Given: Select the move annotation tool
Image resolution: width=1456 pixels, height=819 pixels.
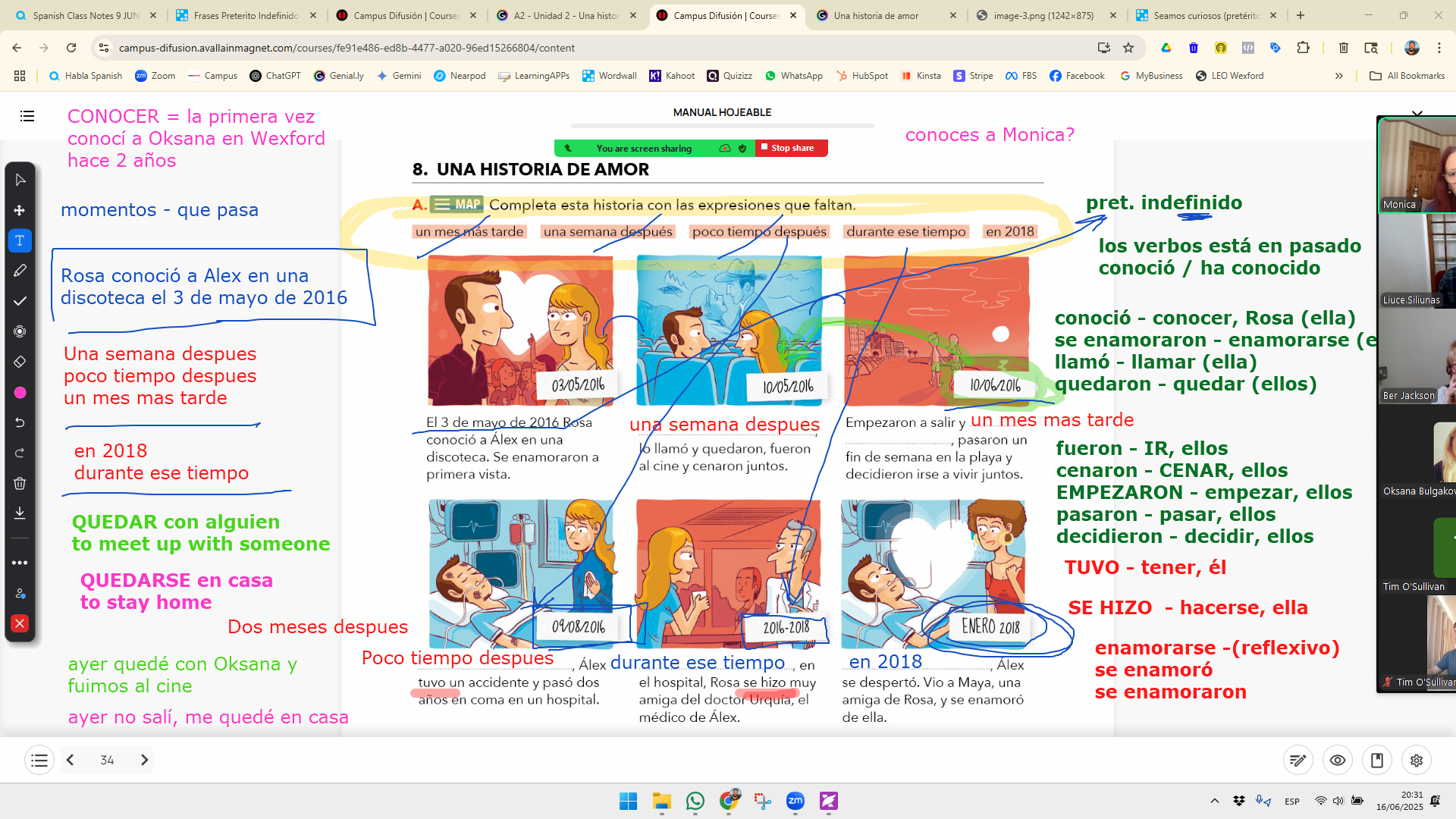Looking at the screenshot, I should (x=20, y=210).
